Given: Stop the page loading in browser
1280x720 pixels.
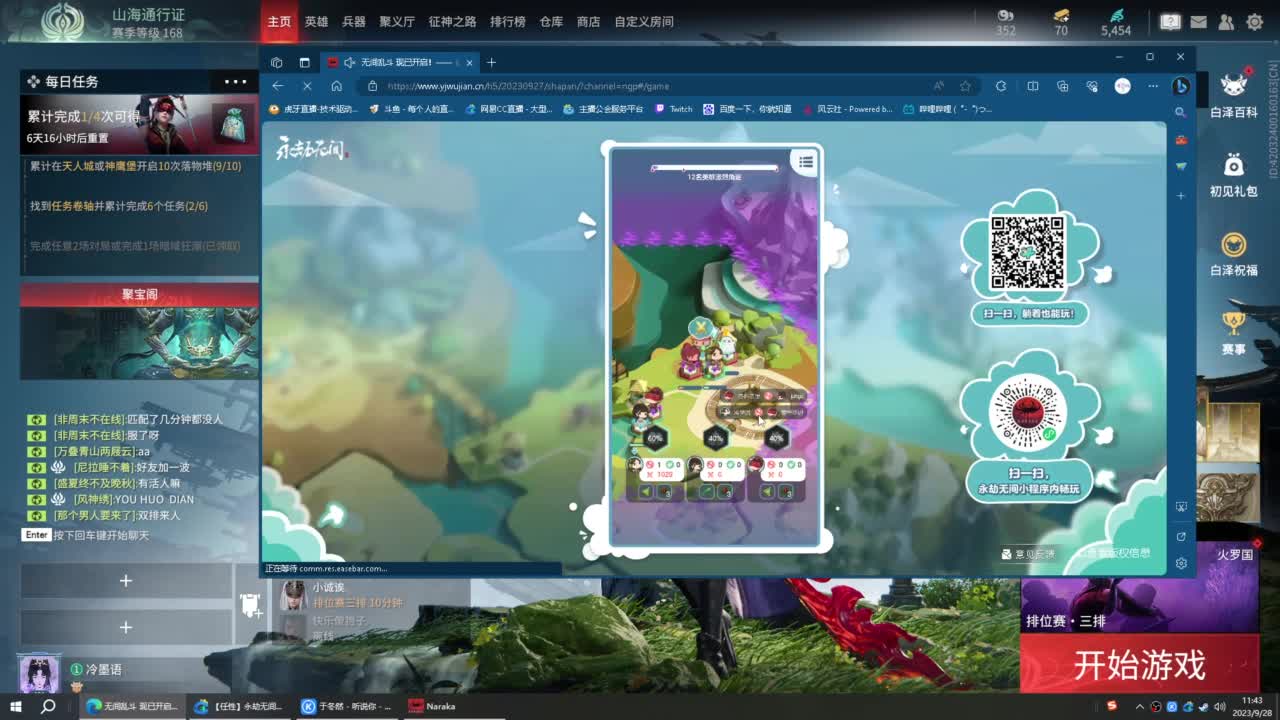Looking at the screenshot, I should (x=307, y=86).
